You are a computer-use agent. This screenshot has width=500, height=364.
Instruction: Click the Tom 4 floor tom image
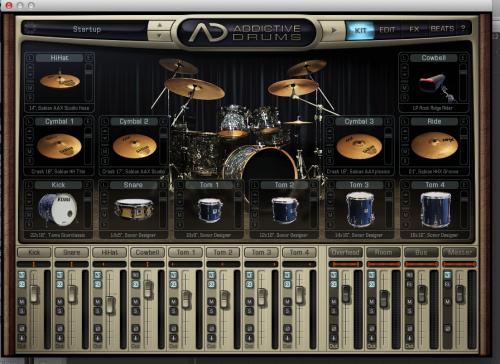(x=434, y=210)
